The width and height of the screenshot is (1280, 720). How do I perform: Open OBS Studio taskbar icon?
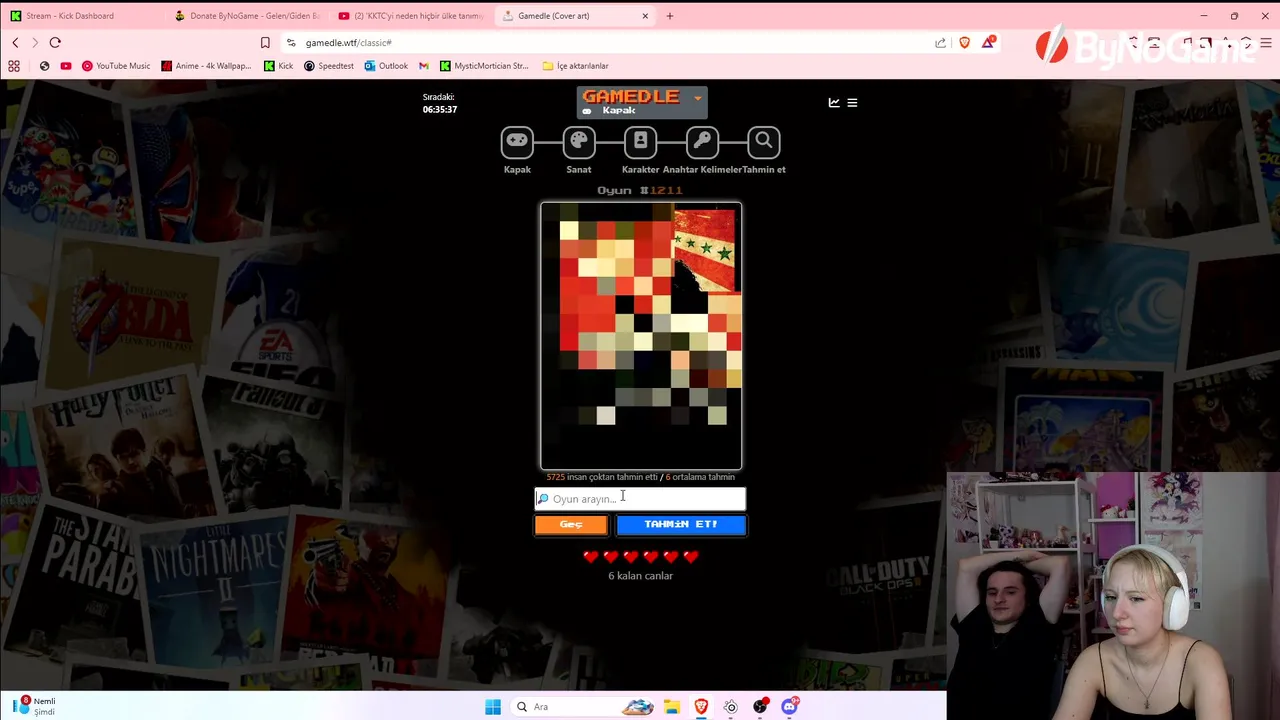(x=760, y=707)
